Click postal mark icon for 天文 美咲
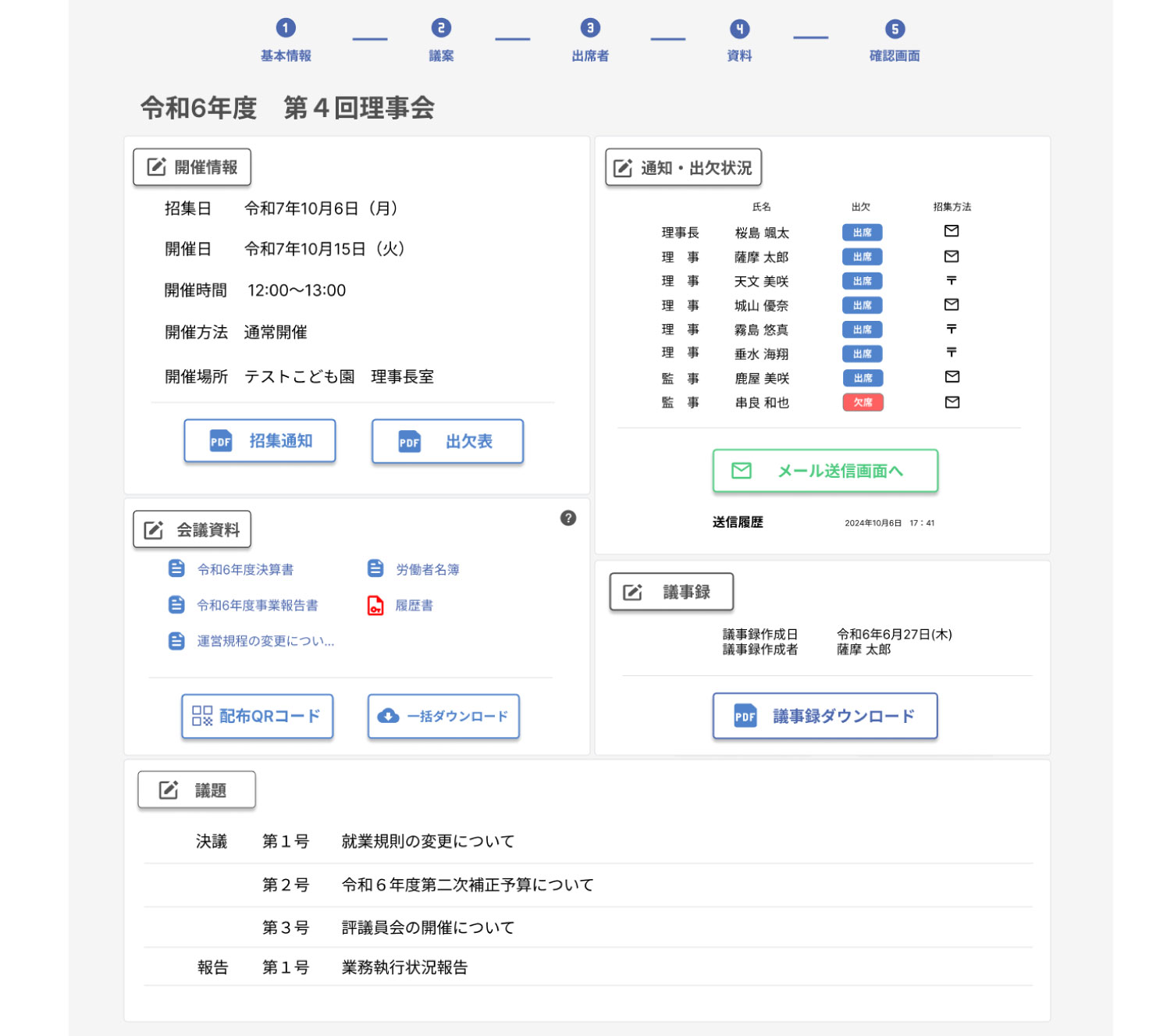This screenshot has height=1036, width=1174. (951, 280)
